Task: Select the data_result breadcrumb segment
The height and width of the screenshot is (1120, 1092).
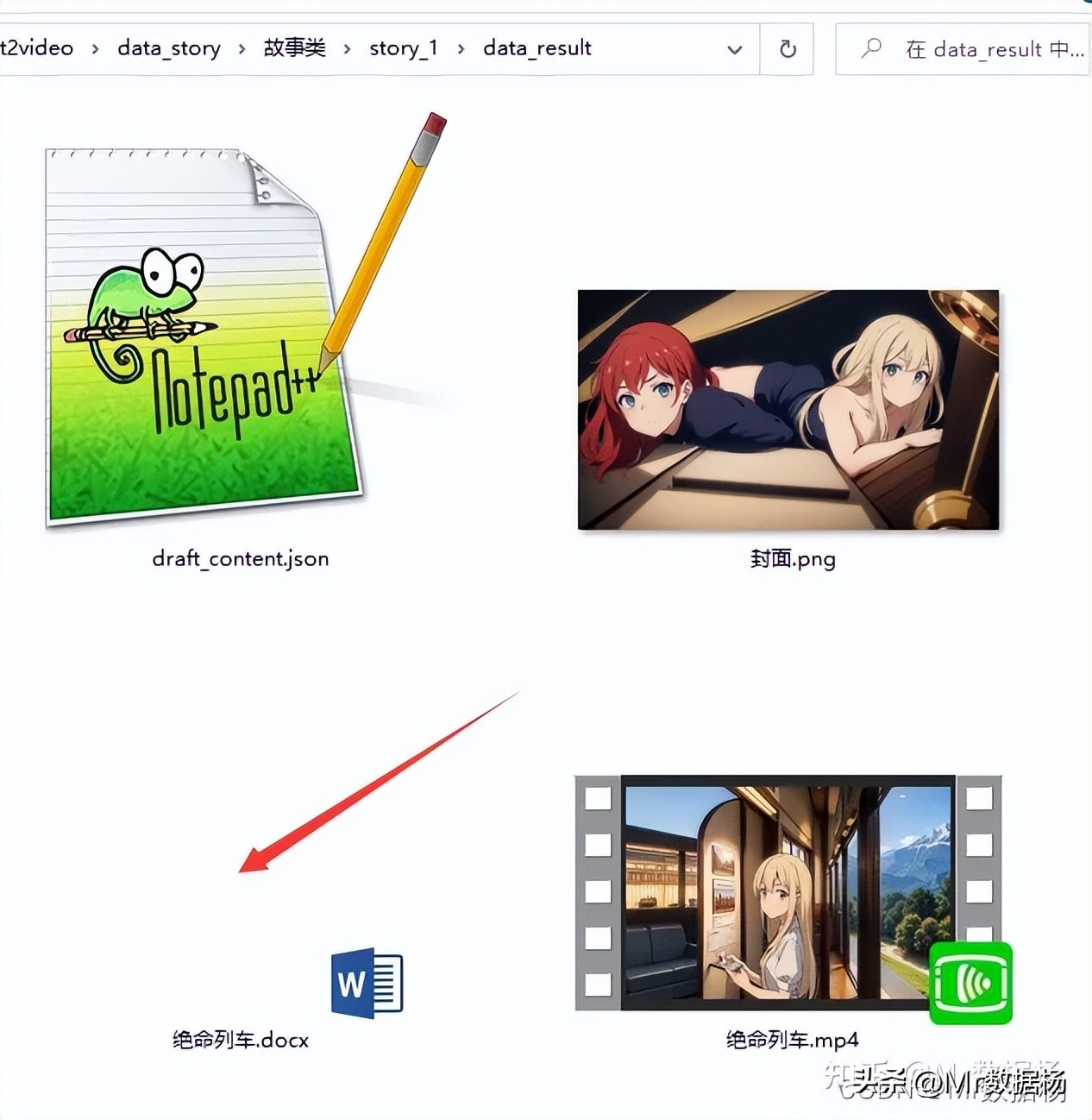Action: click(537, 48)
